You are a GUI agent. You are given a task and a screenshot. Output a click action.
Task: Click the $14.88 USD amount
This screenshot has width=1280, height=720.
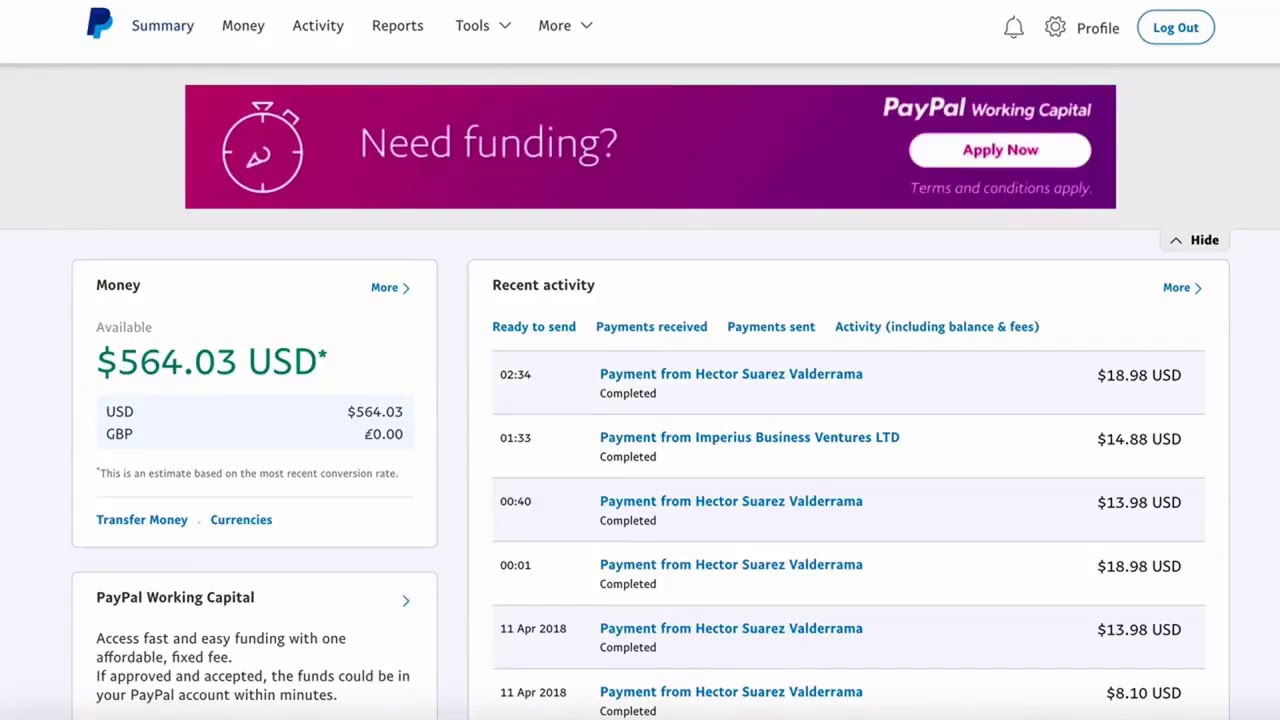(1139, 439)
